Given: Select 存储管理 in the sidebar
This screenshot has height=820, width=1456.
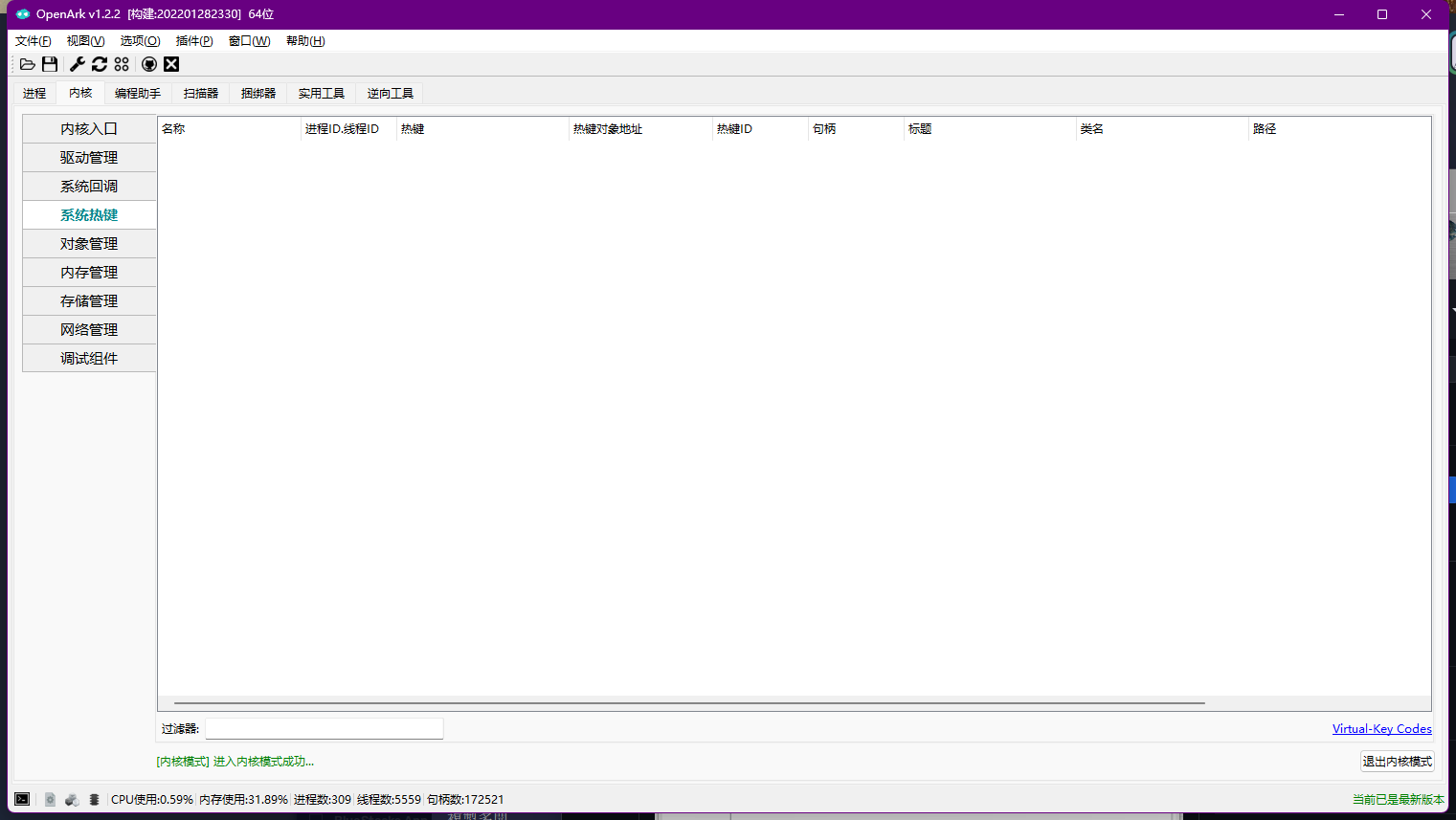Looking at the screenshot, I should click(x=89, y=301).
